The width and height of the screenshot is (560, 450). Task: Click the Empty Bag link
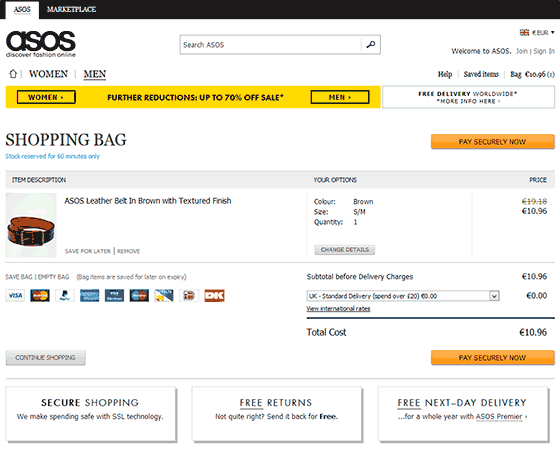54,277
